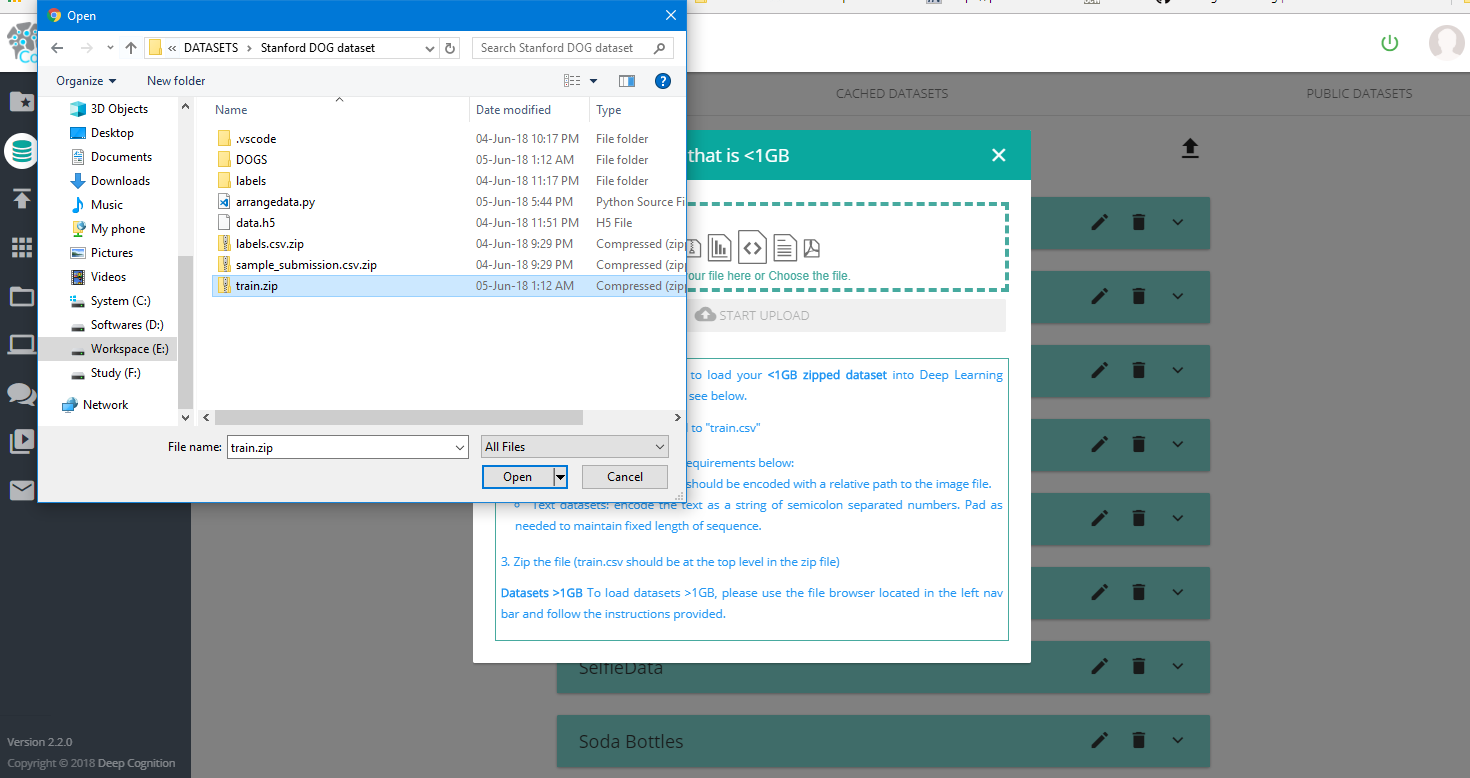
Task: Open the user avatar menu
Action: pyautogui.click(x=1446, y=43)
